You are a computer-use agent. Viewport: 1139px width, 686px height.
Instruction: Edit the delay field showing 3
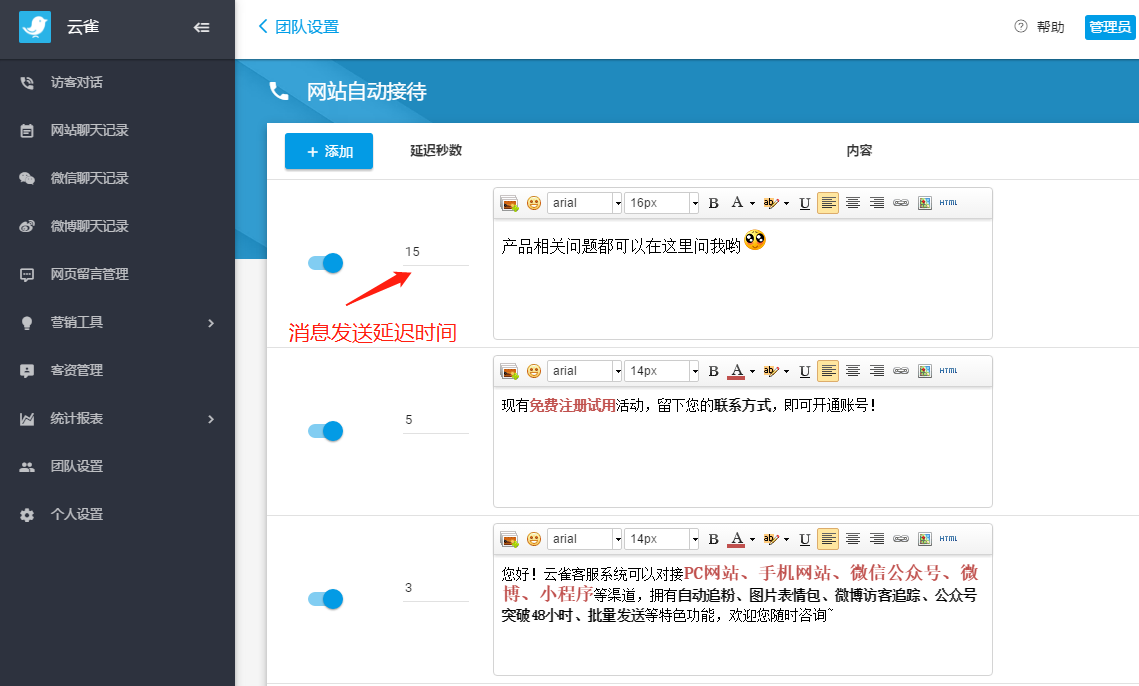click(x=436, y=588)
